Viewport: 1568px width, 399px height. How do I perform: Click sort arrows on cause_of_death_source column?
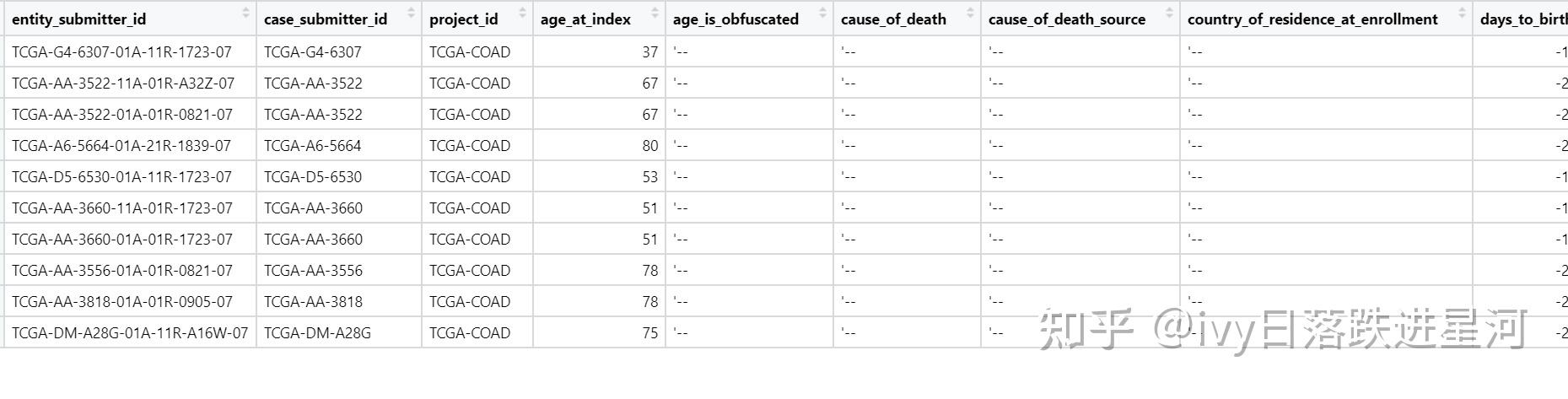[x=1169, y=13]
